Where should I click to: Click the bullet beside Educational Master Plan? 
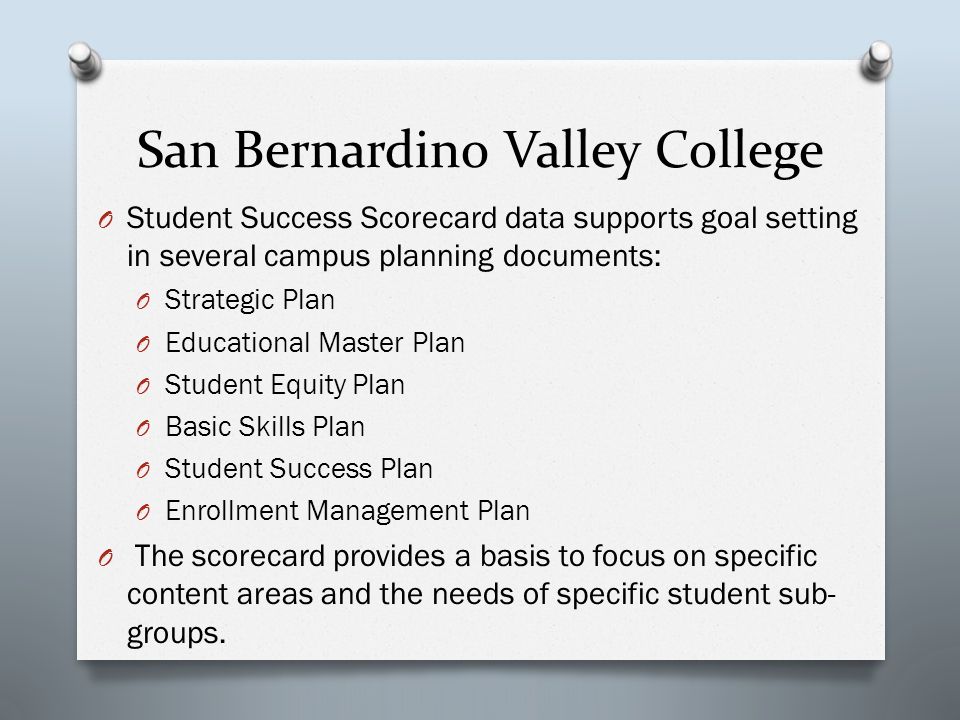click(x=143, y=345)
